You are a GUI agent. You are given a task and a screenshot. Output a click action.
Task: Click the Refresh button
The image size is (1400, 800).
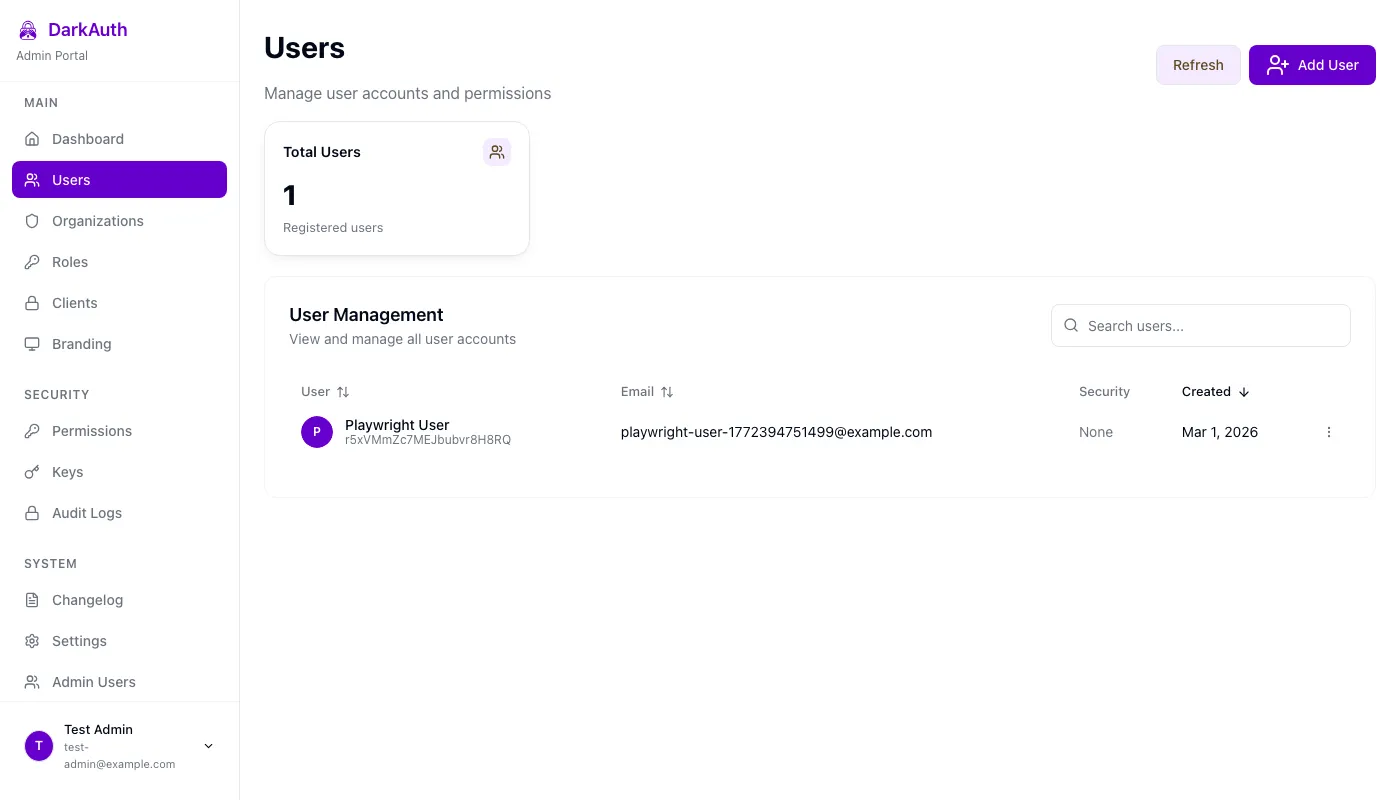point(1198,64)
